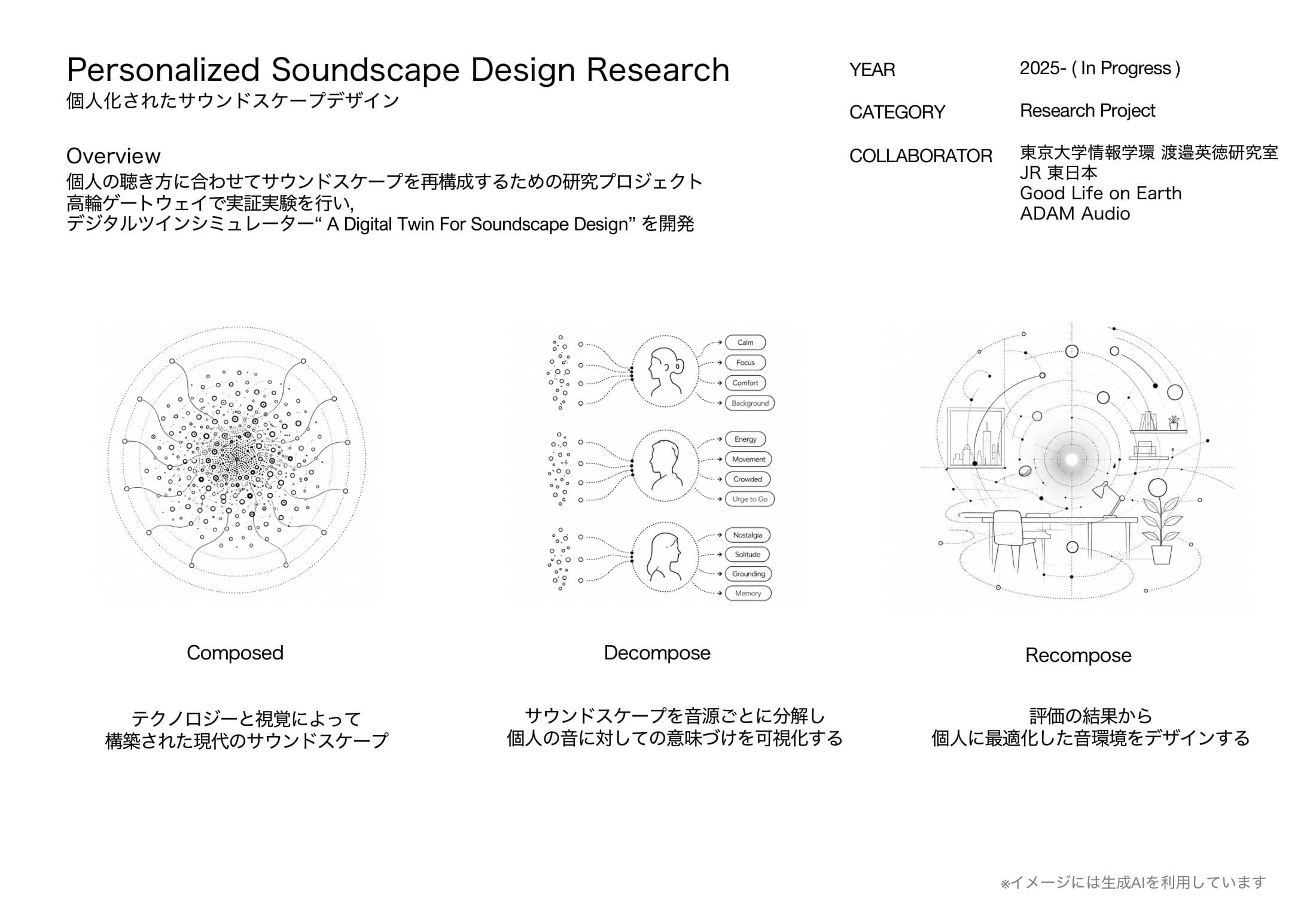This screenshot has height=912, width=1316.
Task: Click the description 評価の結果から under Recompose
Action: [x=1090, y=716]
